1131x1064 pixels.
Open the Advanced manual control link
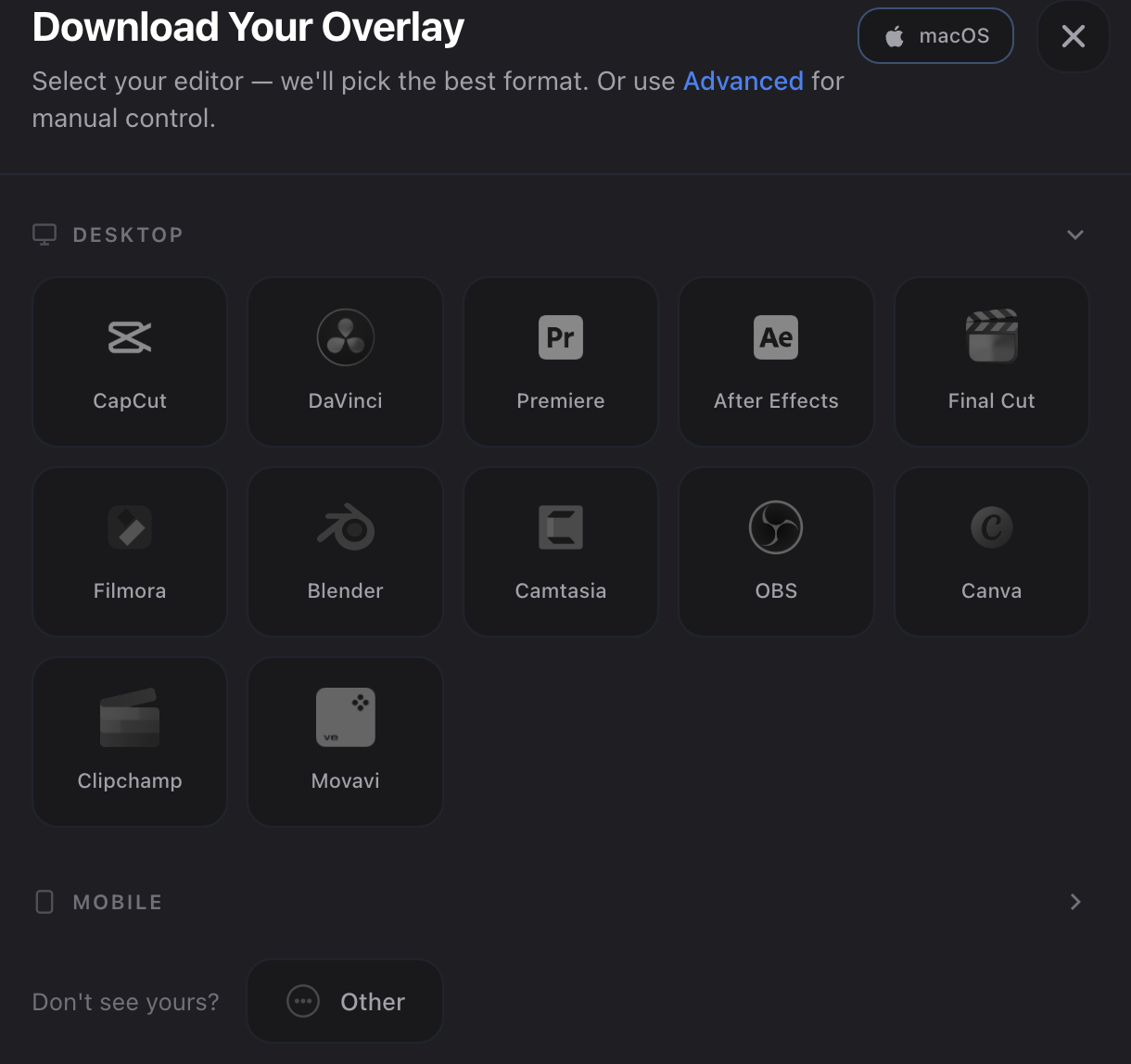743,82
